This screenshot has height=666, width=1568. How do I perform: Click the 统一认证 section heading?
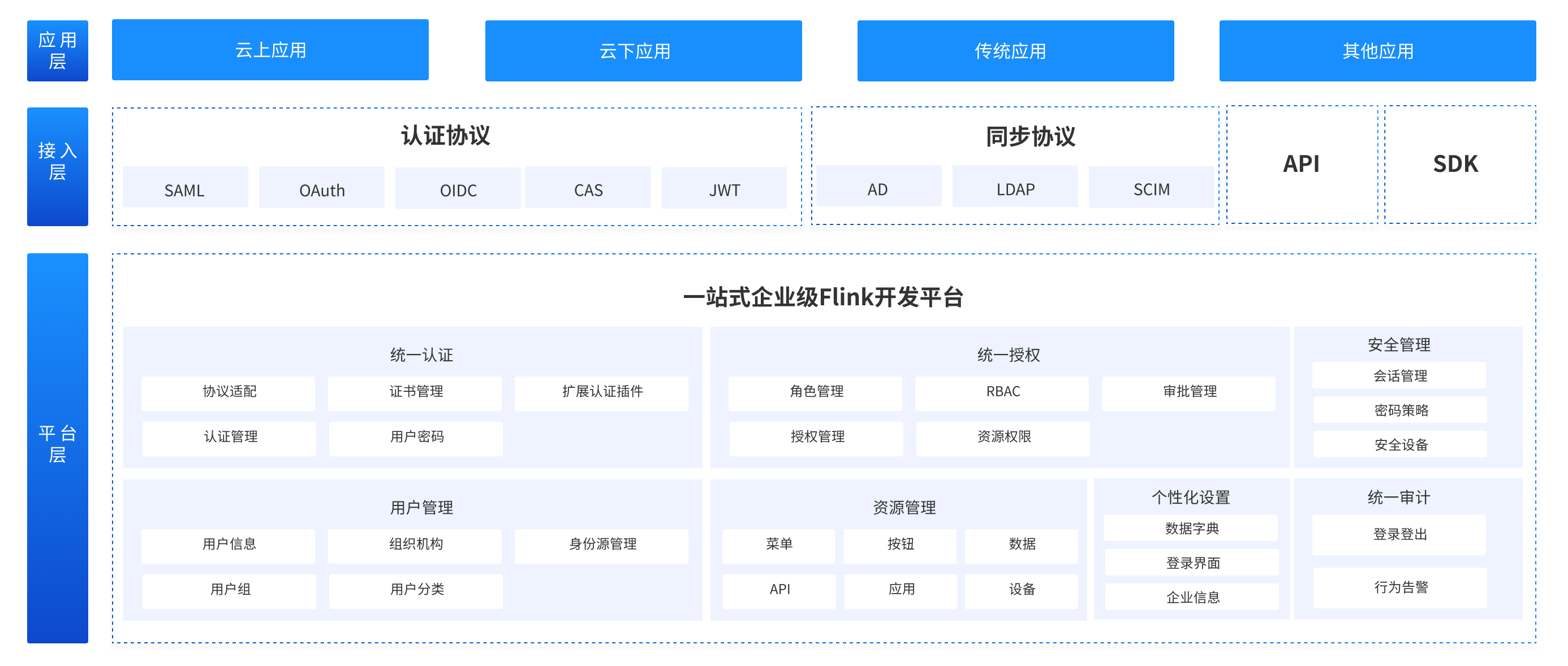point(421,355)
